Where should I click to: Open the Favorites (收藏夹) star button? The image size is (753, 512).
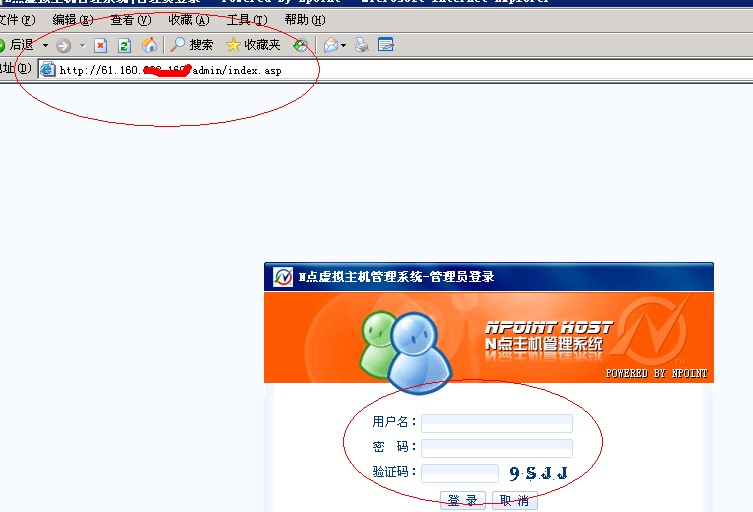coord(253,45)
